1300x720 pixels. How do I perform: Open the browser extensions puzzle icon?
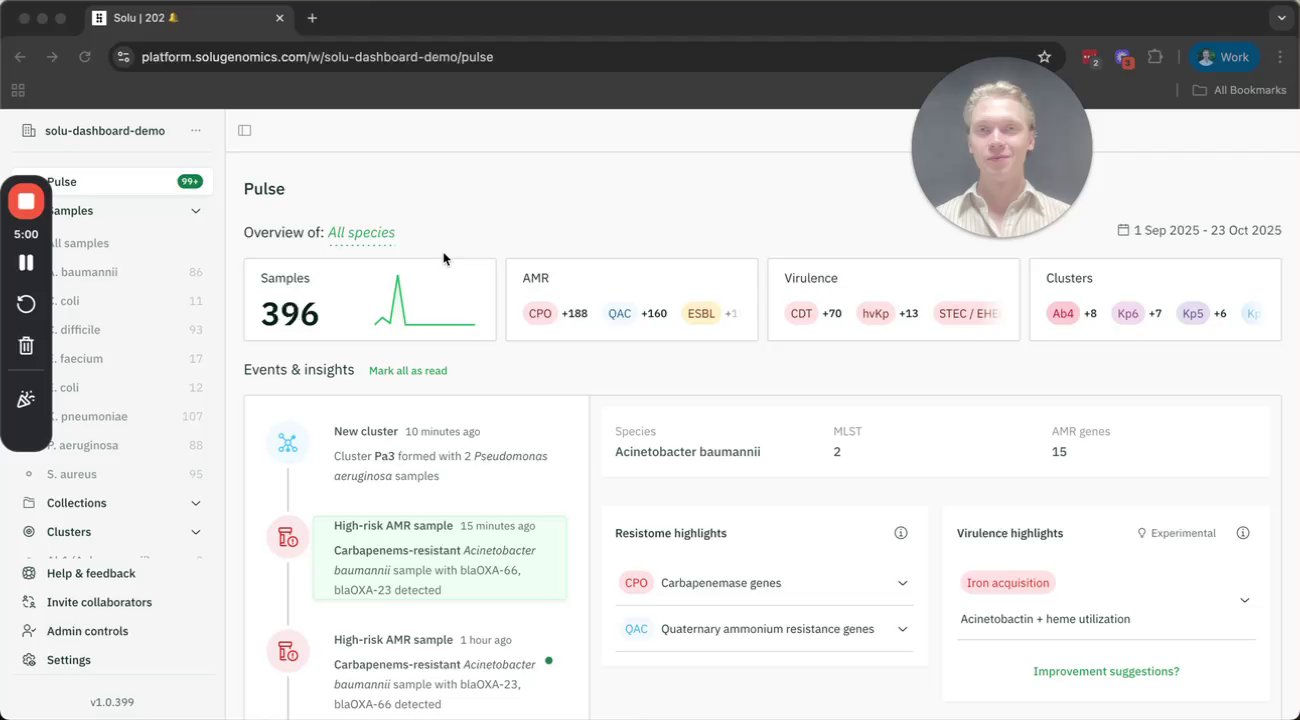coord(1156,57)
